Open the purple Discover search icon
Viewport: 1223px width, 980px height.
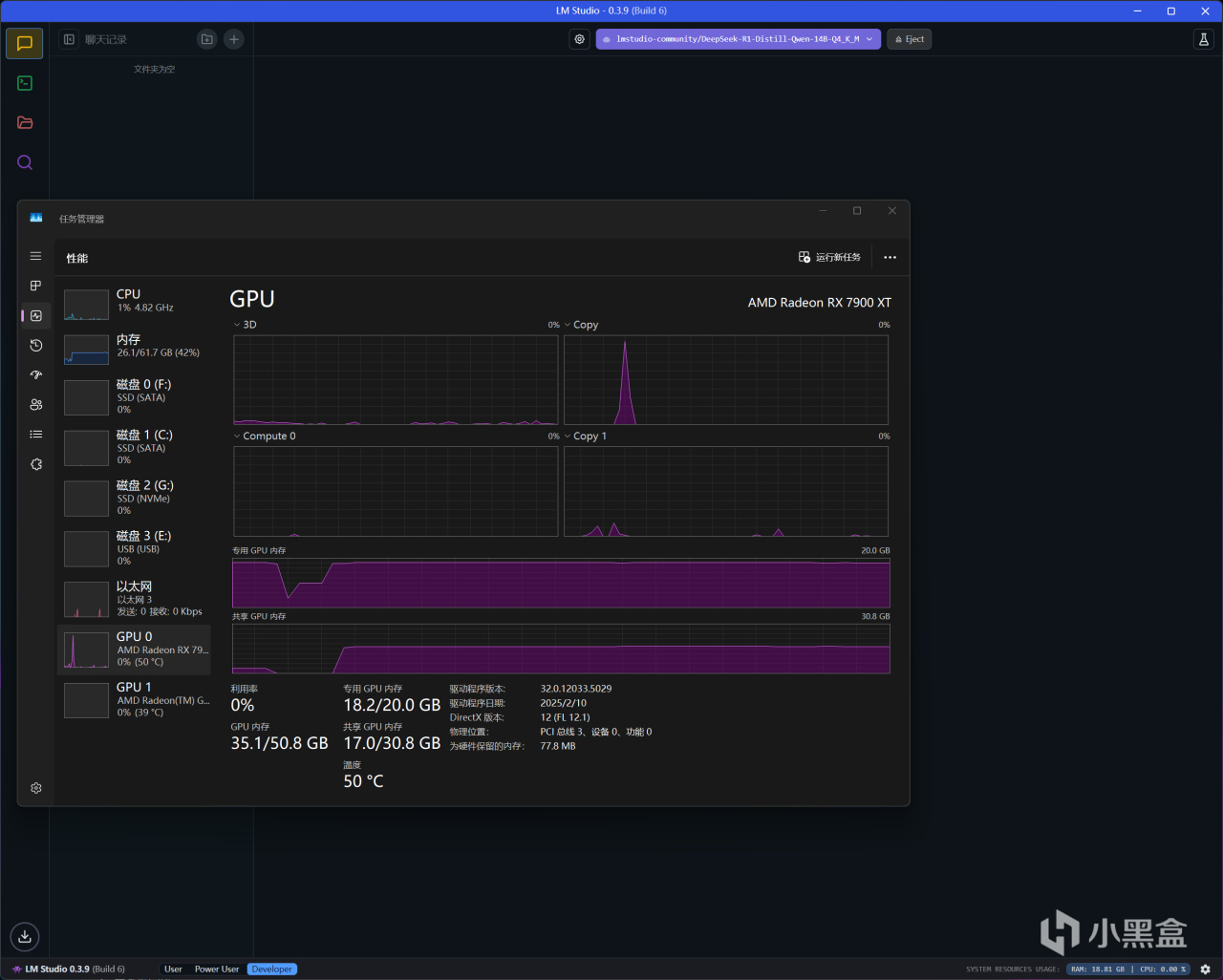coord(25,162)
